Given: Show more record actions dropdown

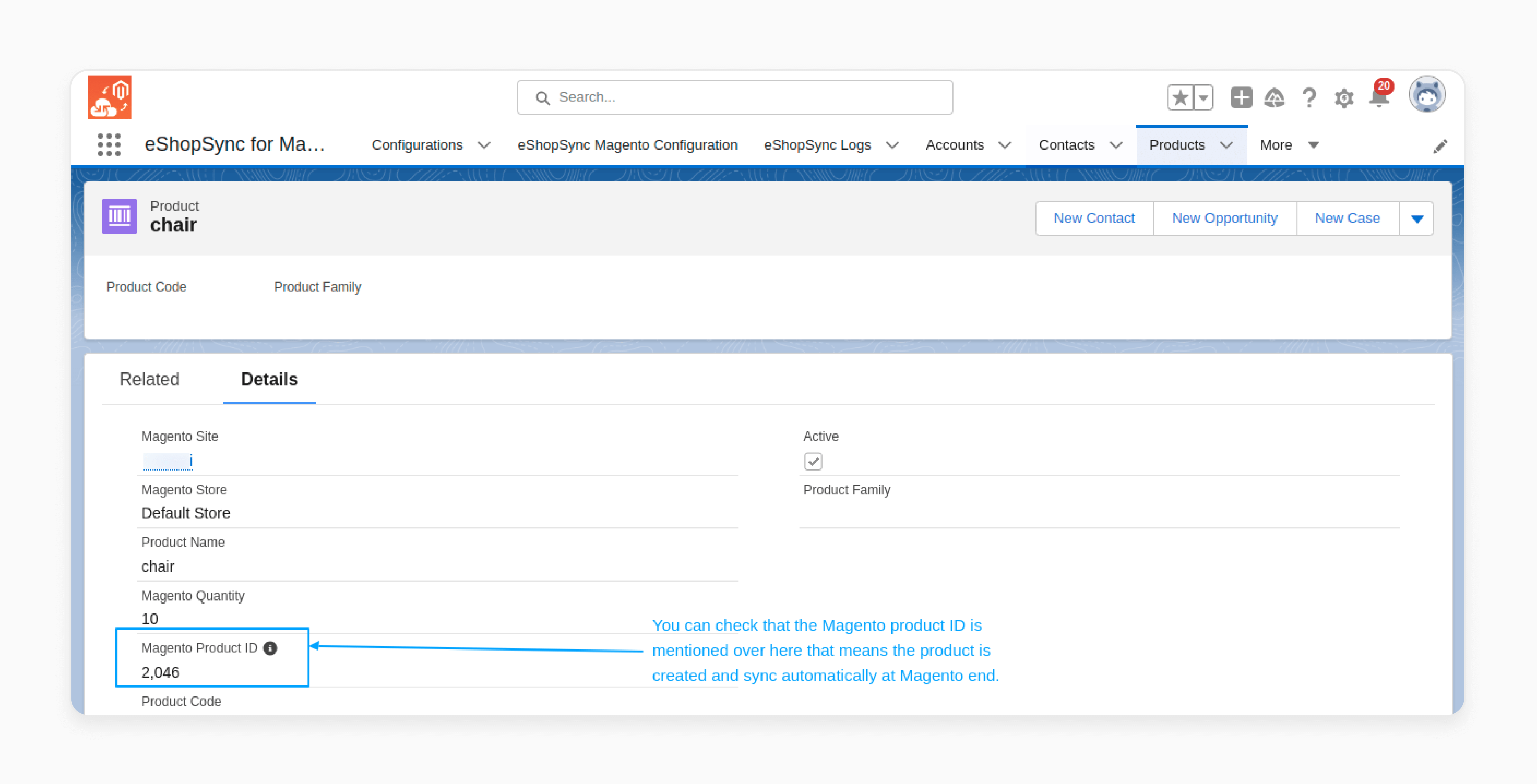Looking at the screenshot, I should point(1416,219).
